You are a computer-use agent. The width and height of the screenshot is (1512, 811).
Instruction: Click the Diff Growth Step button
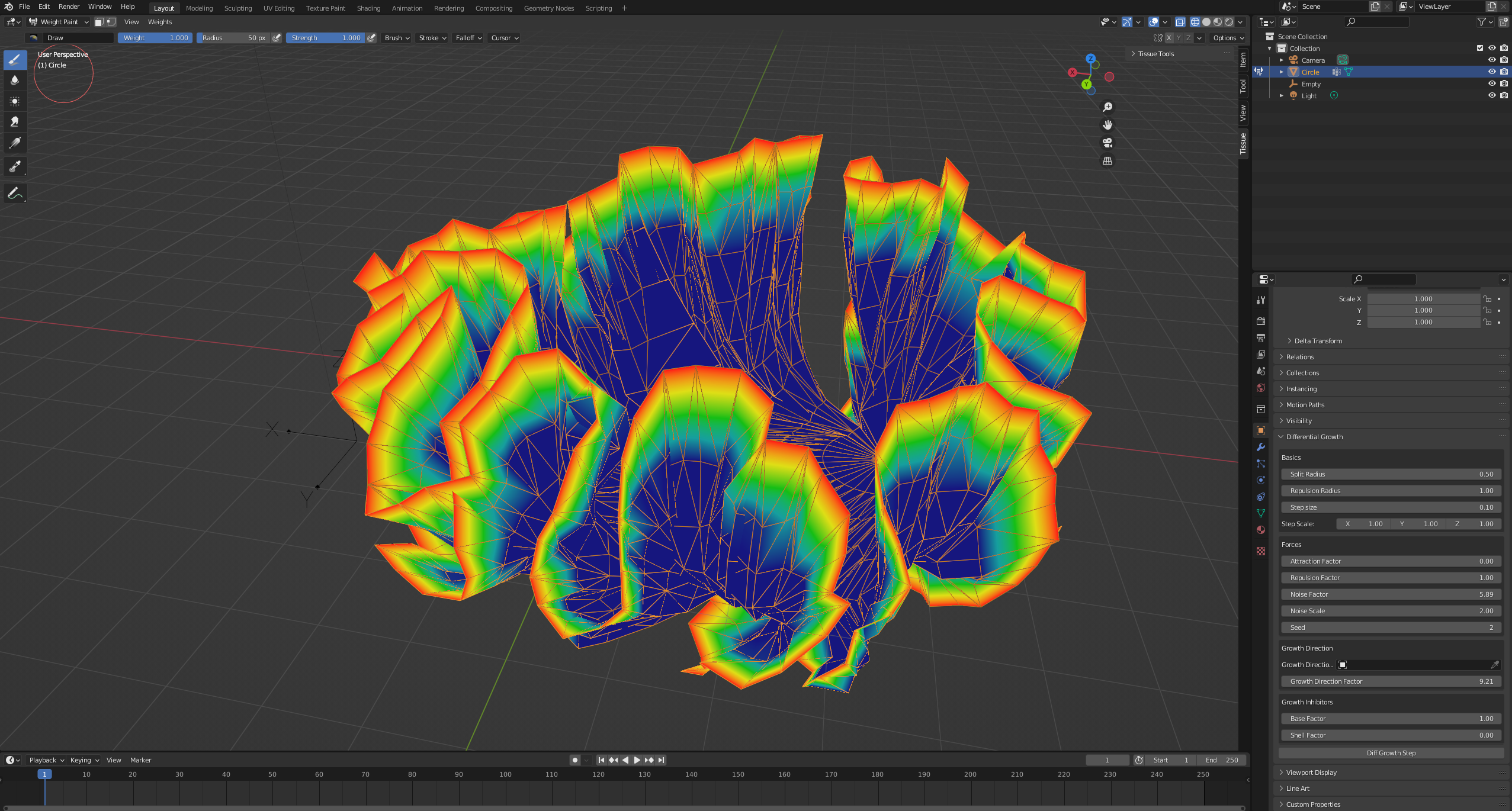click(1391, 753)
